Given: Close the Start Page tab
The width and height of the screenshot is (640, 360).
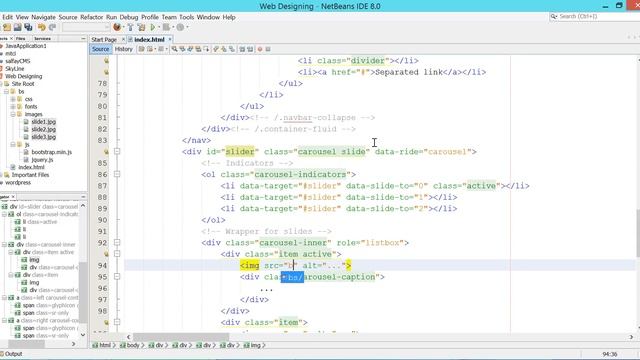Looking at the screenshot, I should pos(123,40).
